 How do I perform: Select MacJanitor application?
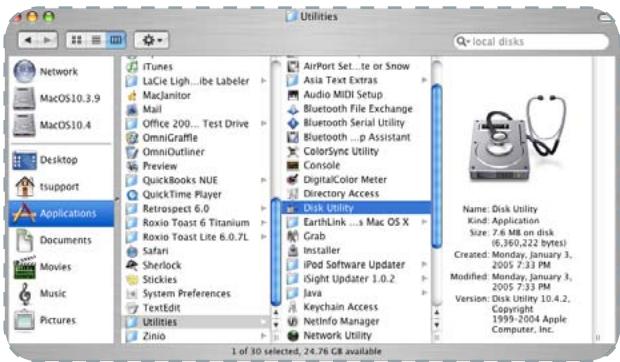tap(158, 95)
